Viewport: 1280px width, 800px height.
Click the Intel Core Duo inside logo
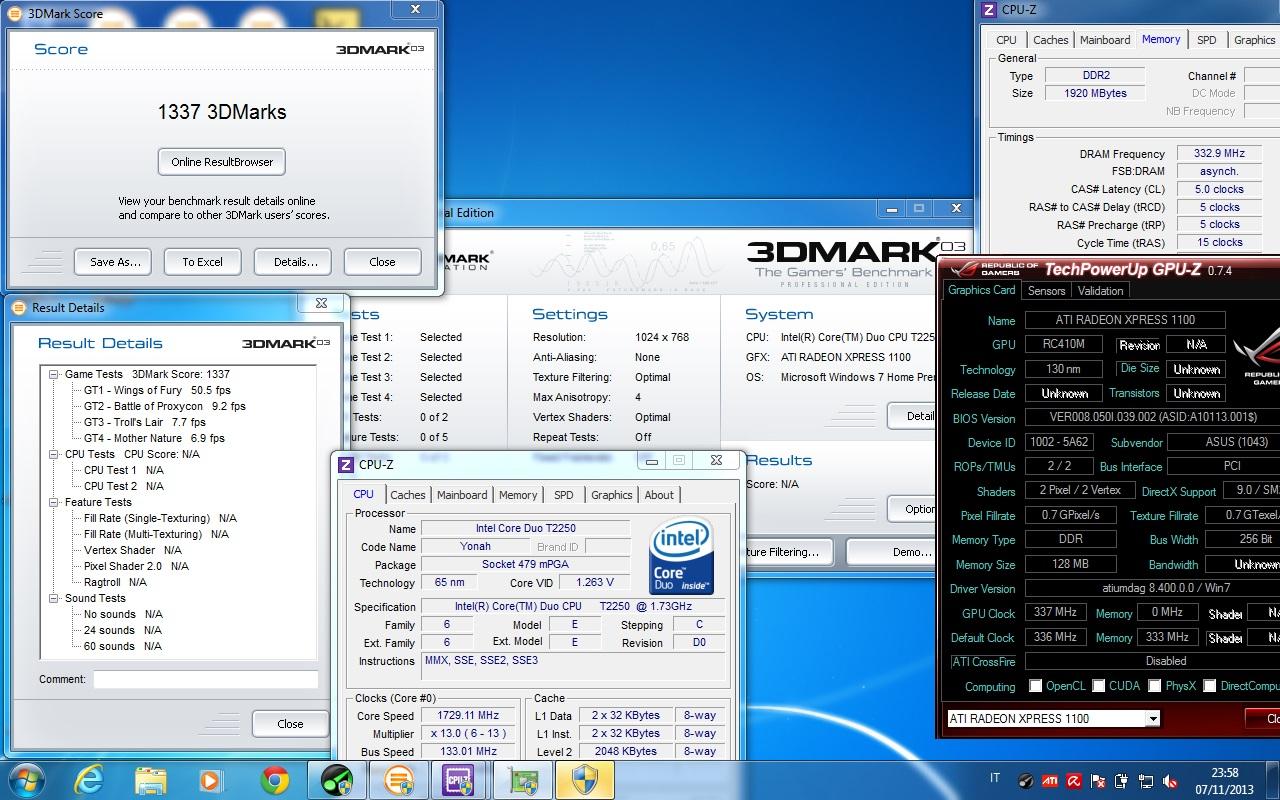(681, 555)
